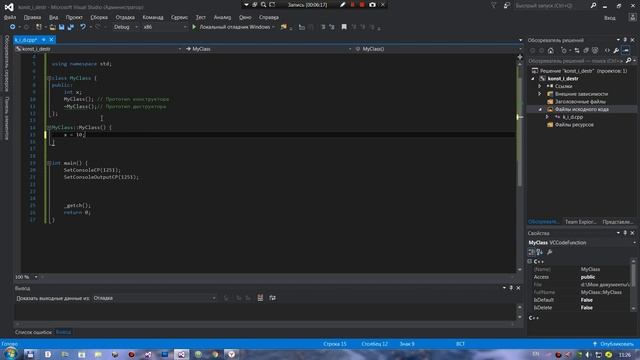The width and height of the screenshot is (640, 360).
Task: Click the Navigate Backward icon in toolbar
Action: [12, 27]
